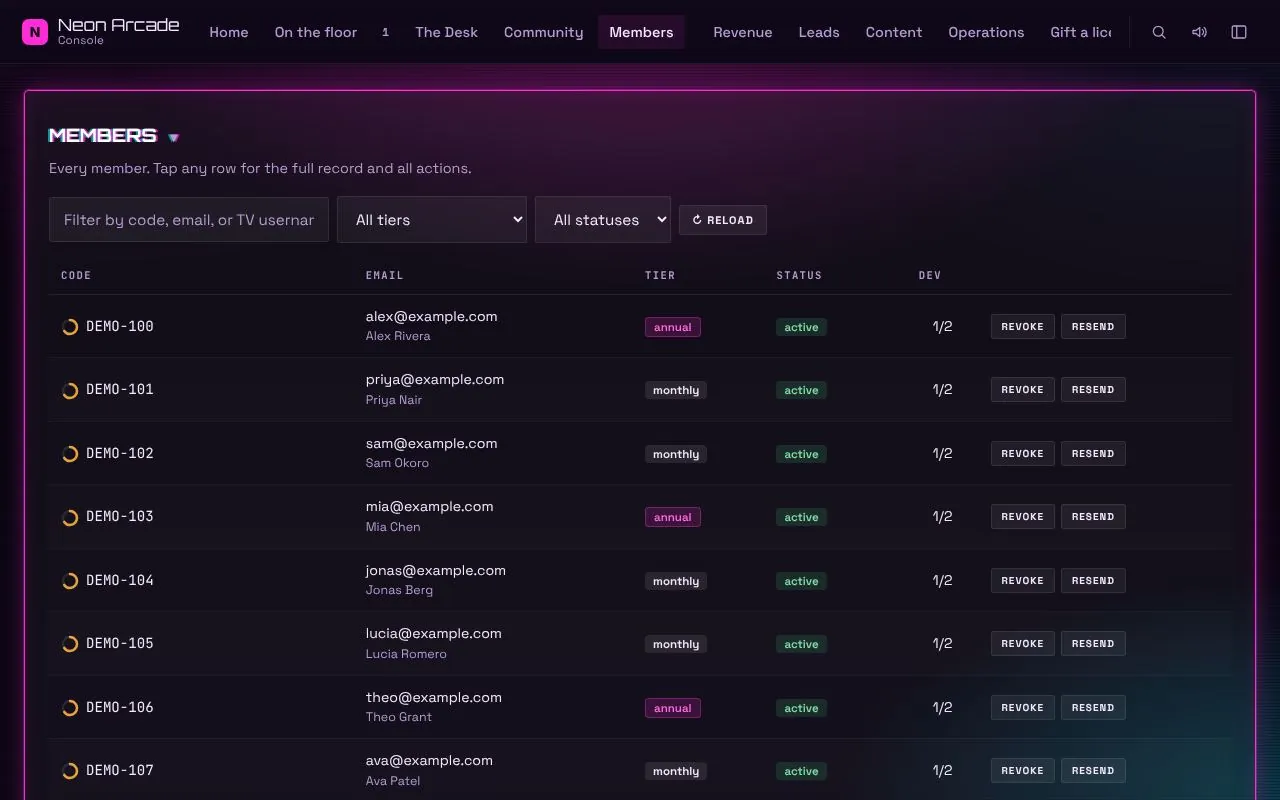Go to the Home tab

[229, 32]
